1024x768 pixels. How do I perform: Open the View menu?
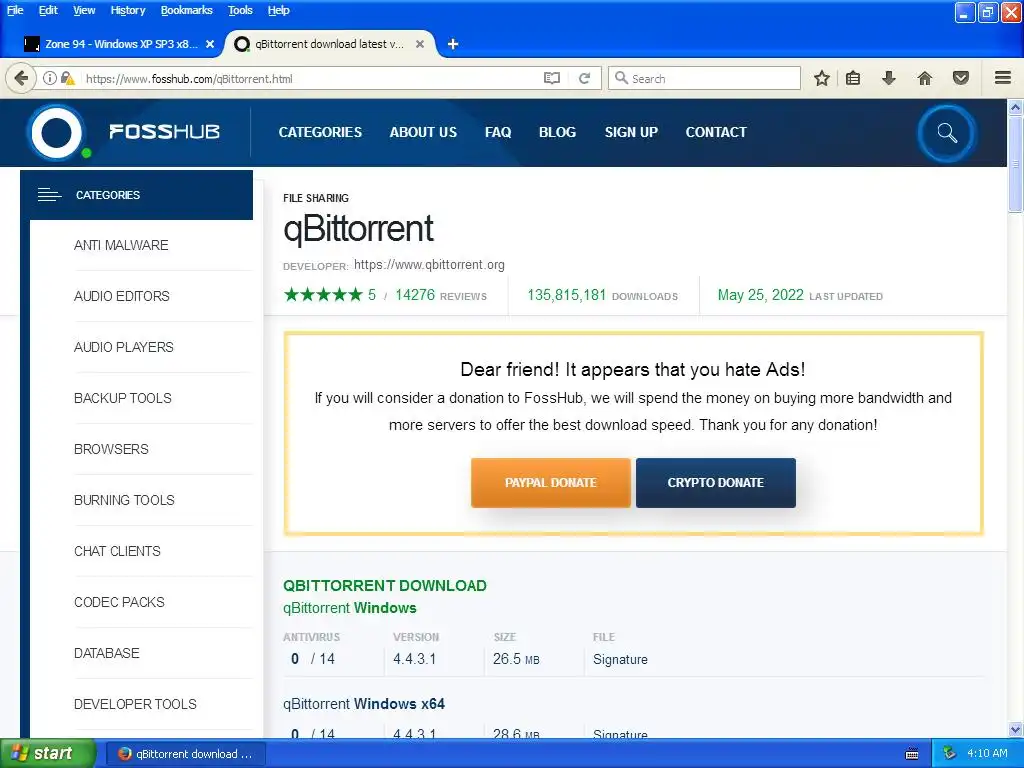coord(84,10)
